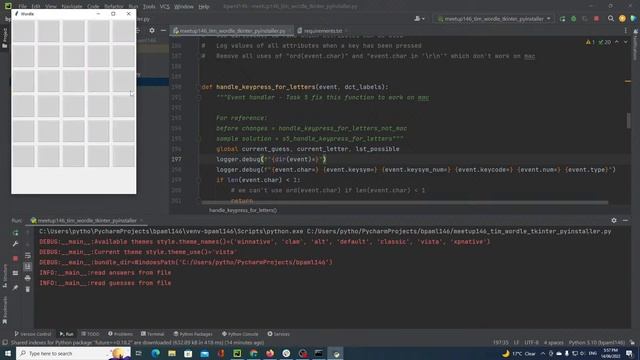Click the 4 spaces indent widget
Image resolution: width=640 pixels, height=360 pixels.
(x=553, y=342)
